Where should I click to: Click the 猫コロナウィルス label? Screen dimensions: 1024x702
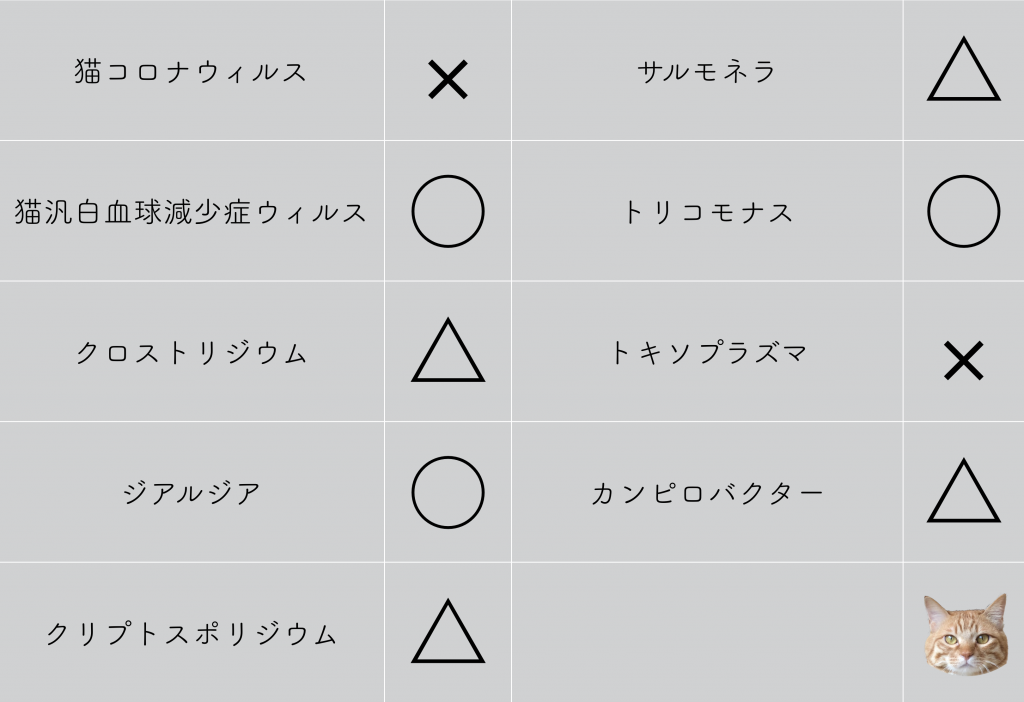pyautogui.click(x=191, y=71)
